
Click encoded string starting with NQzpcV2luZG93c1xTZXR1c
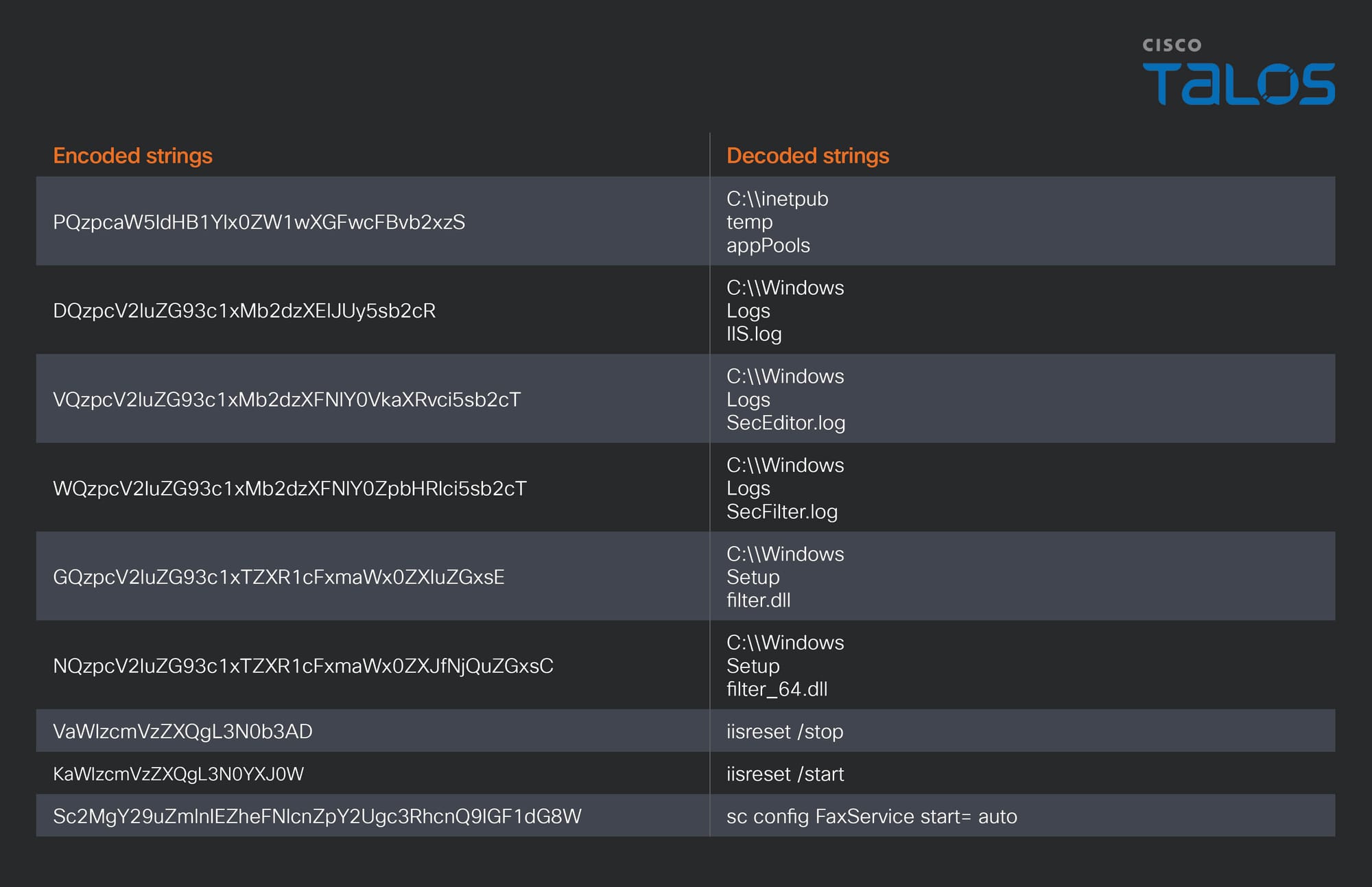[303, 666]
